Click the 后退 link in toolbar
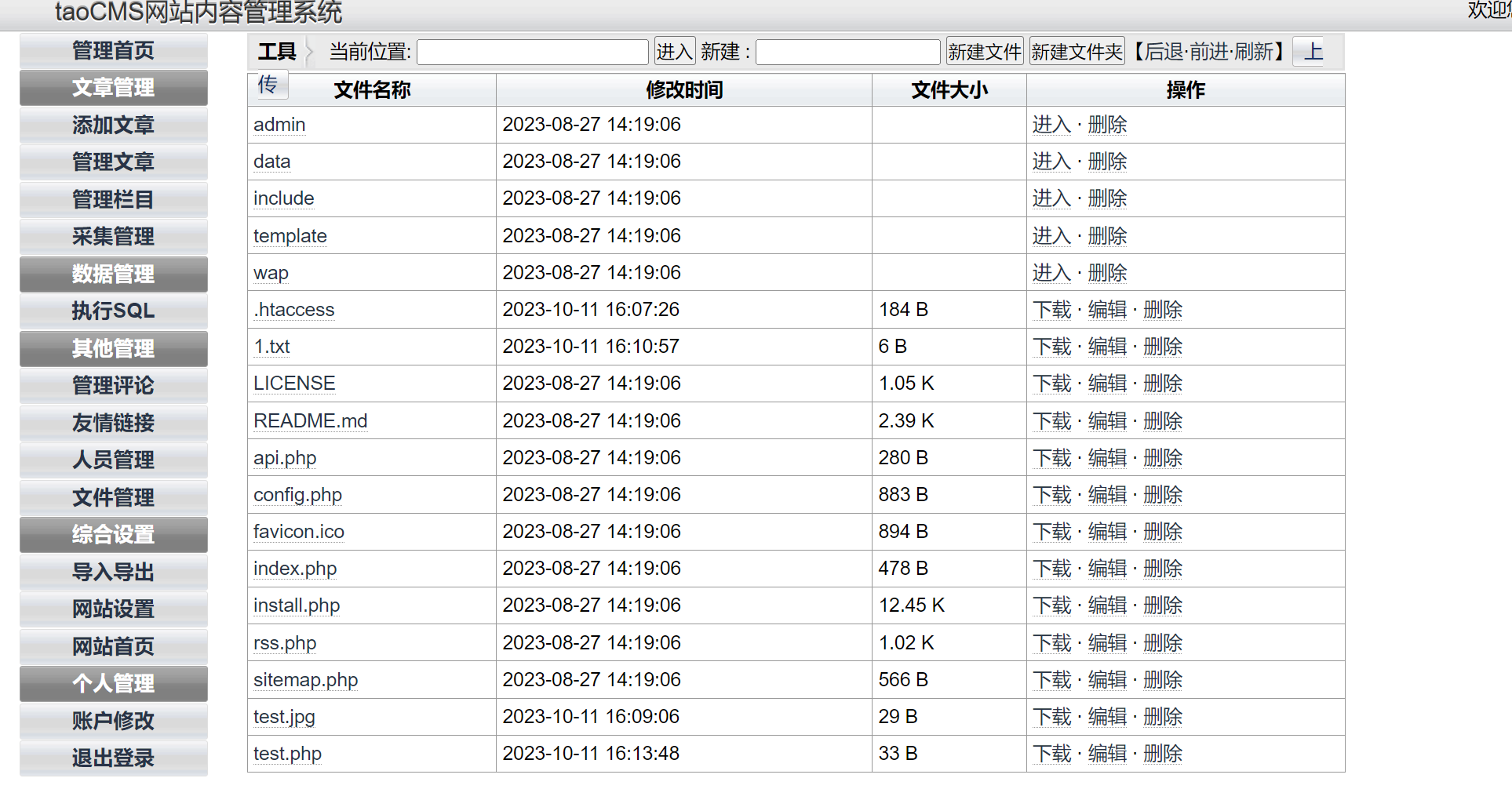 pos(1165,52)
